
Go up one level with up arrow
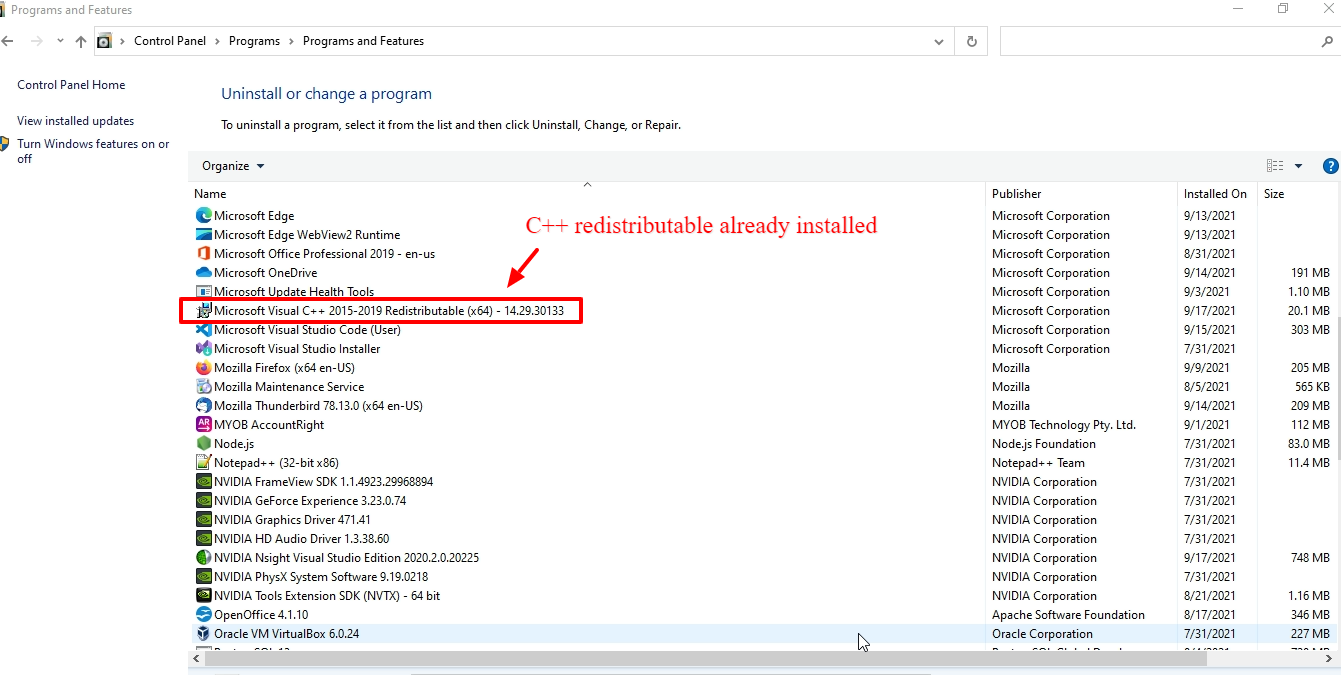[81, 41]
